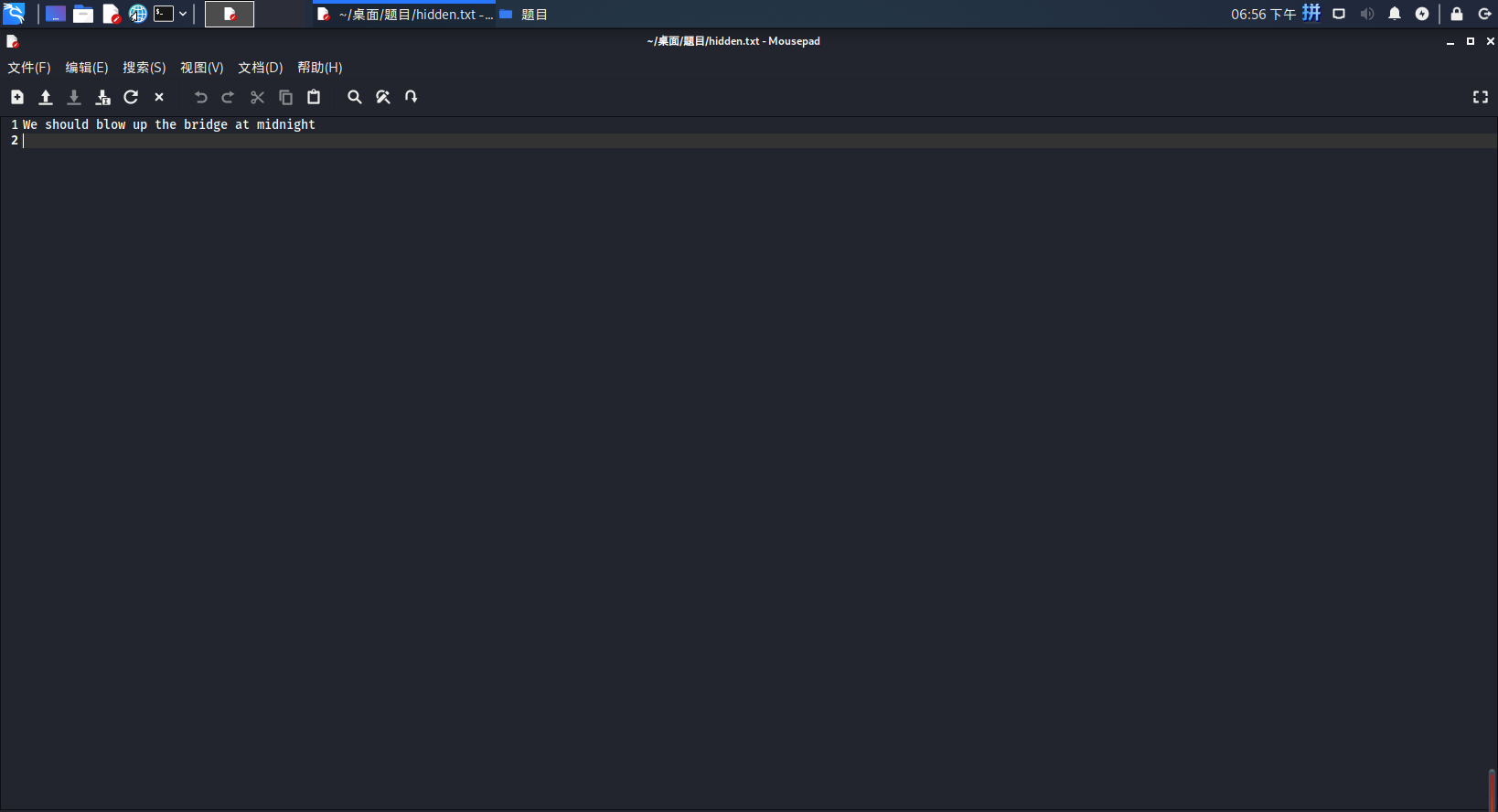Lock the screen with the padlock icon
The width and height of the screenshot is (1498, 812).
1457,14
